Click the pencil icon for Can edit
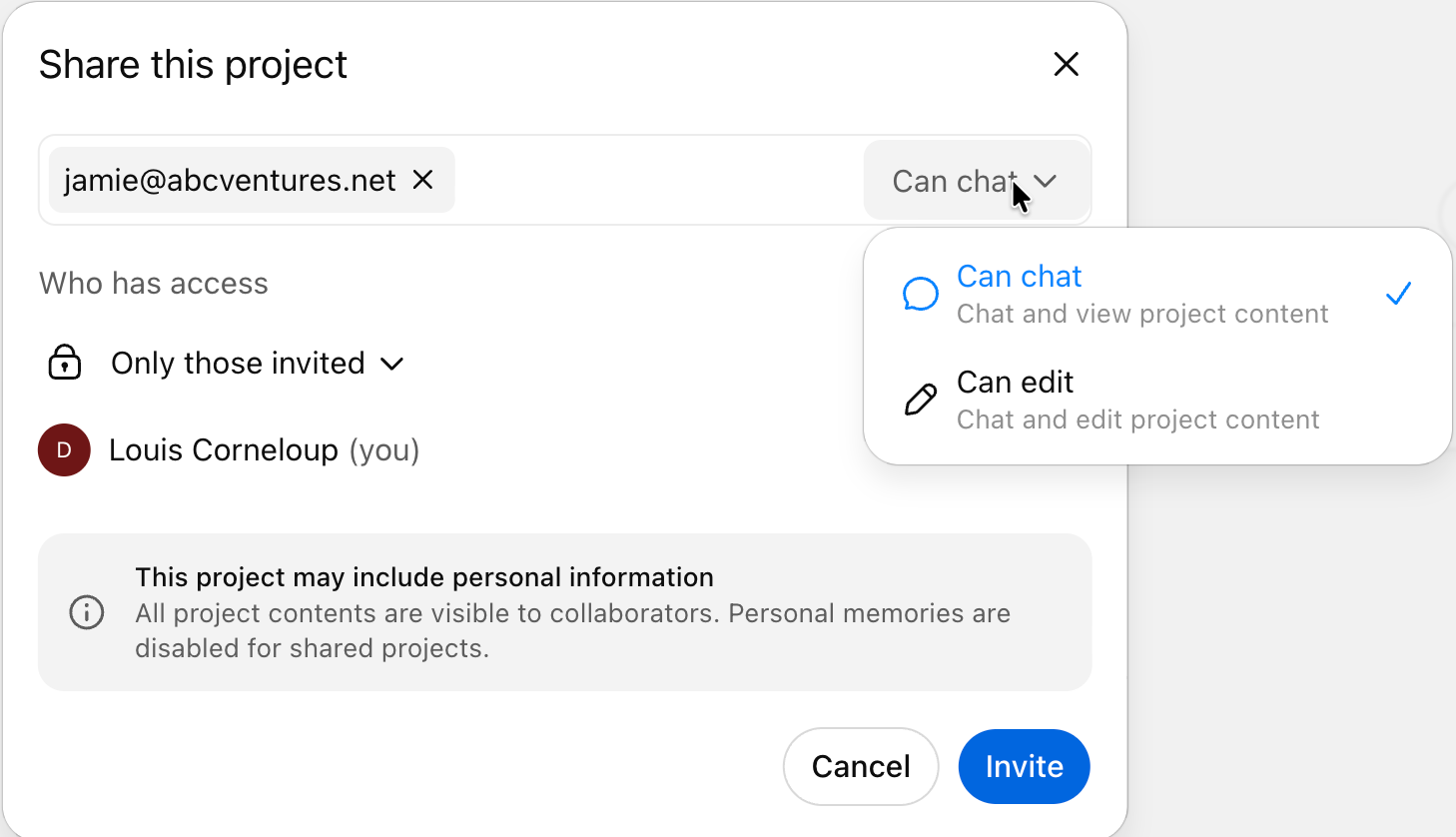The height and width of the screenshot is (837, 1456). [x=920, y=400]
